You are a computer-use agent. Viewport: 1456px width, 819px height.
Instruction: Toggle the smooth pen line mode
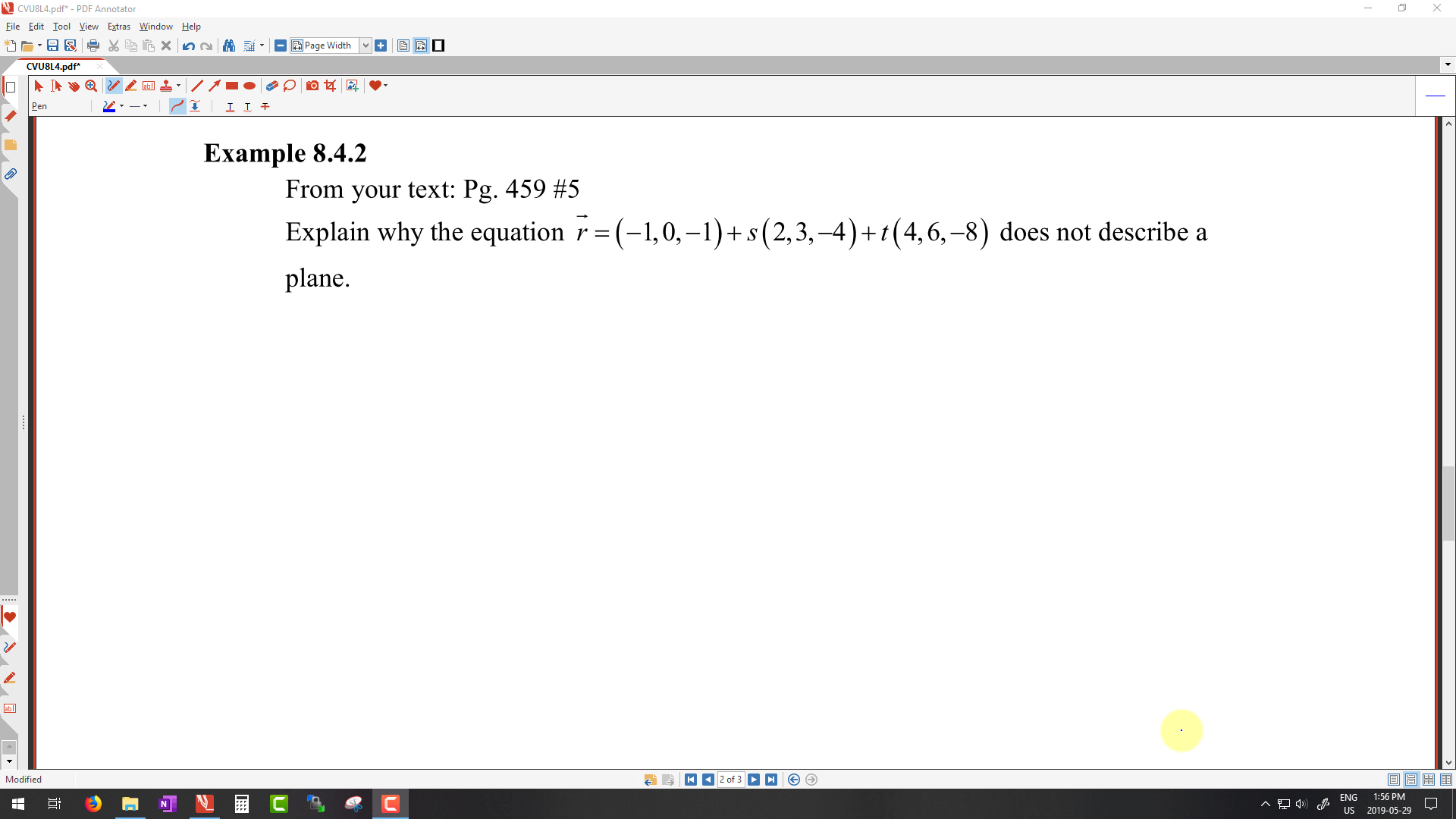tap(177, 106)
